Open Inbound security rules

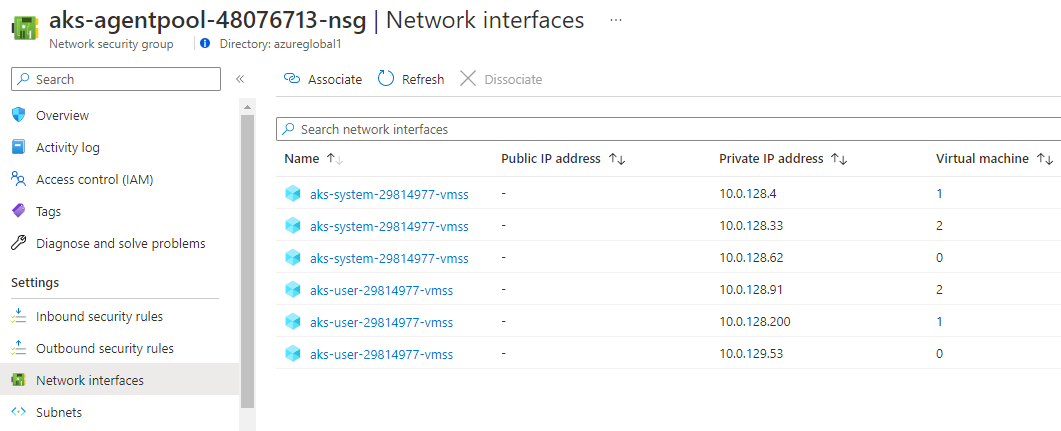[99, 316]
